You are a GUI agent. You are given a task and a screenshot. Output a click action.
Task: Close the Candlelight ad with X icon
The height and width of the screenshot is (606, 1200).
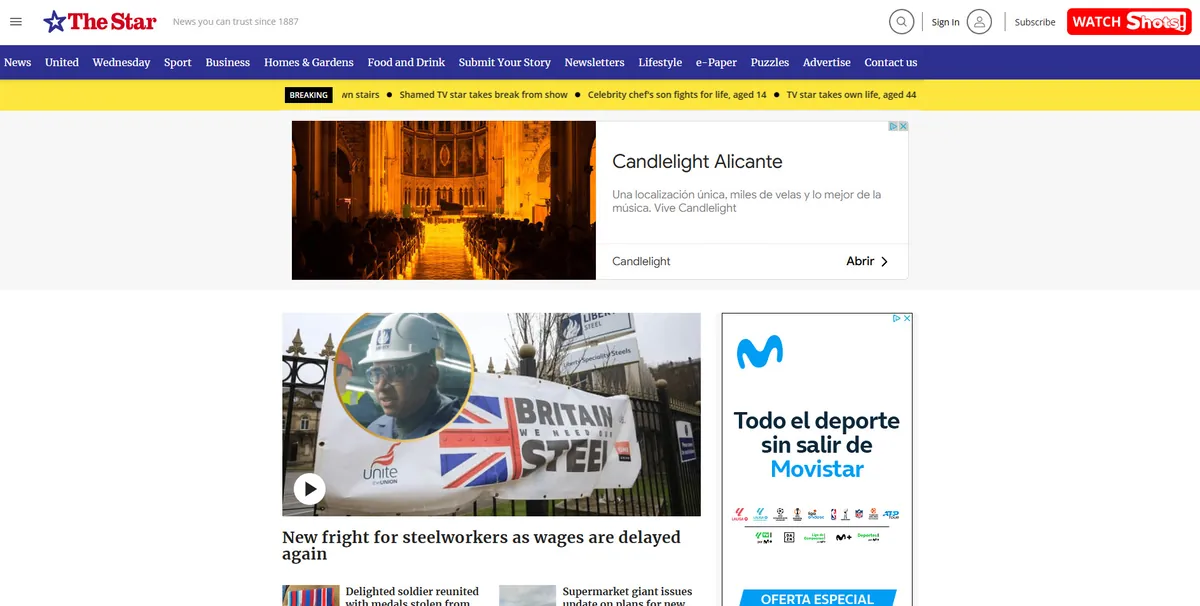(x=903, y=126)
